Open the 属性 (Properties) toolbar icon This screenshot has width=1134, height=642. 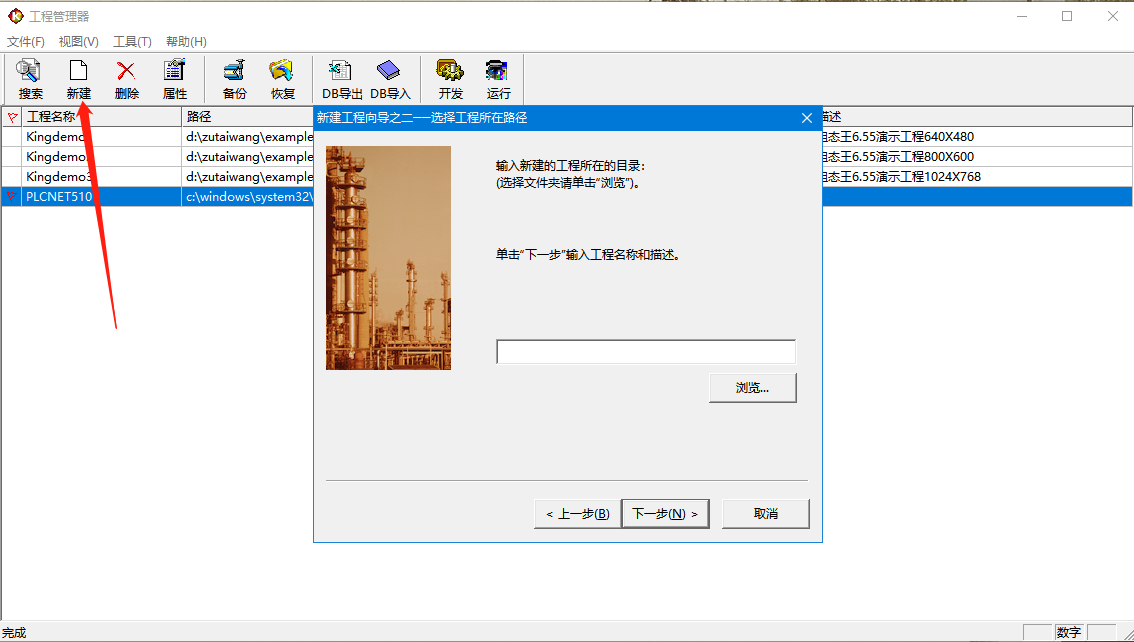tap(175, 79)
